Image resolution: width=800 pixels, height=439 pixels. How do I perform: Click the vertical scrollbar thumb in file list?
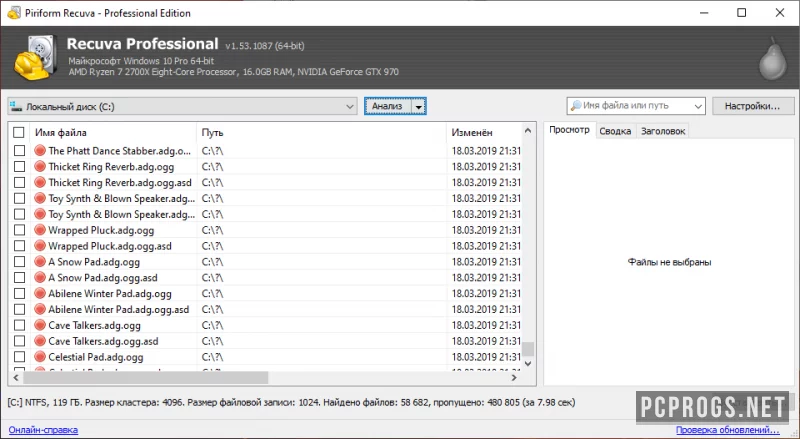point(528,349)
